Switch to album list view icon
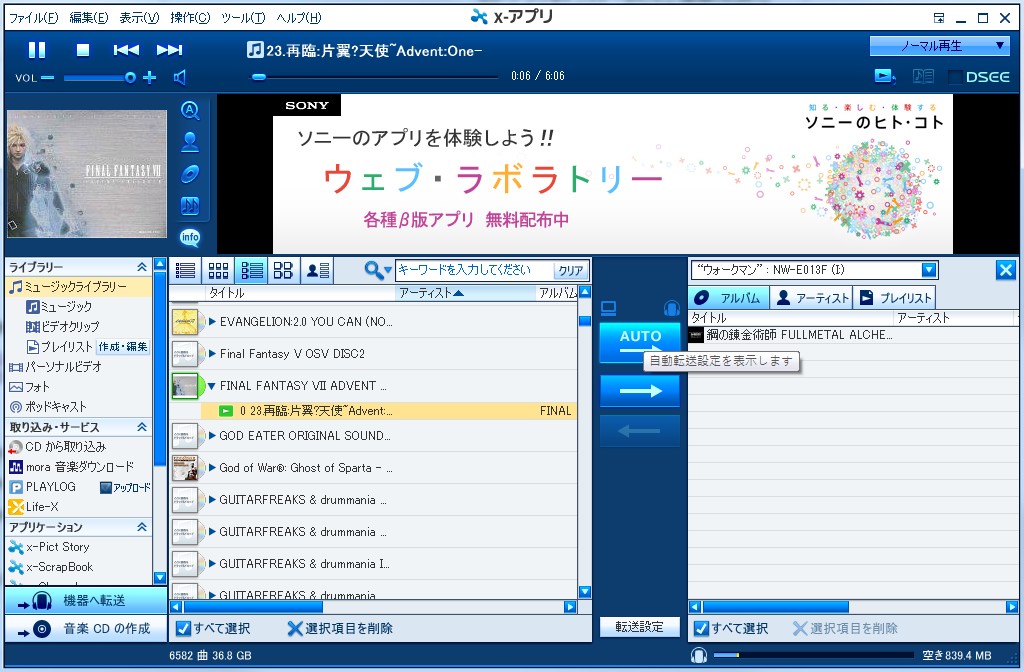Screen dimensions: 1024x672 point(251,270)
